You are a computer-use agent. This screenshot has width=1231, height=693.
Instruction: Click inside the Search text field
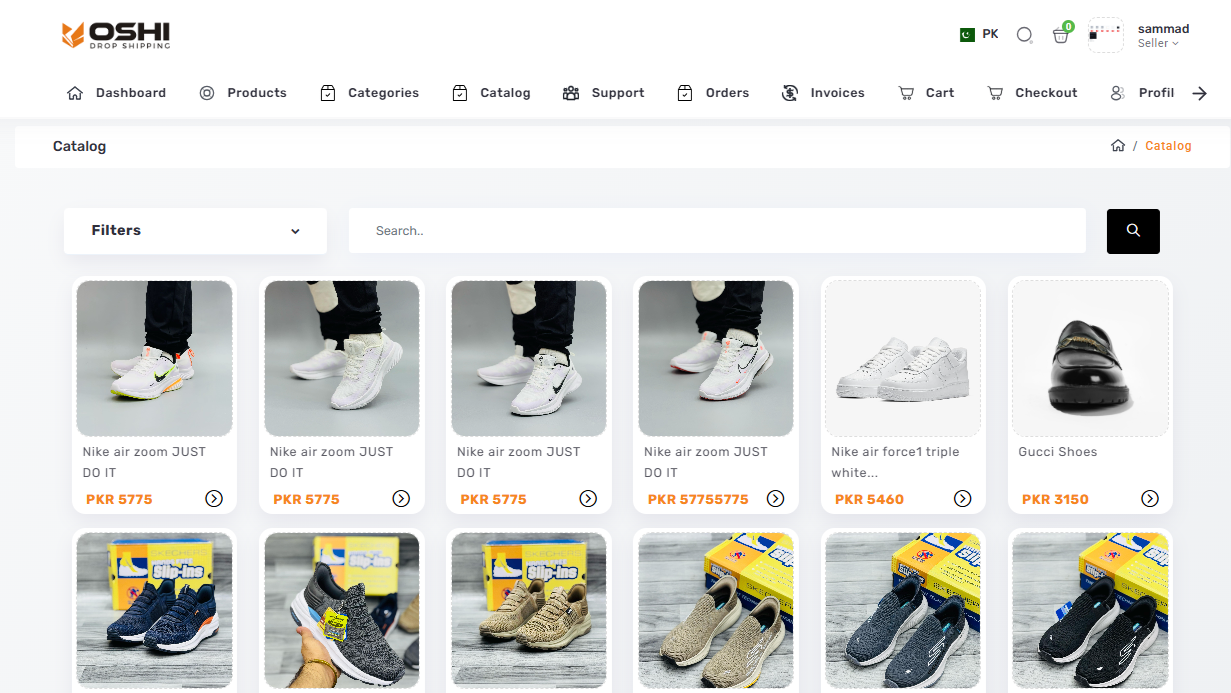(717, 231)
